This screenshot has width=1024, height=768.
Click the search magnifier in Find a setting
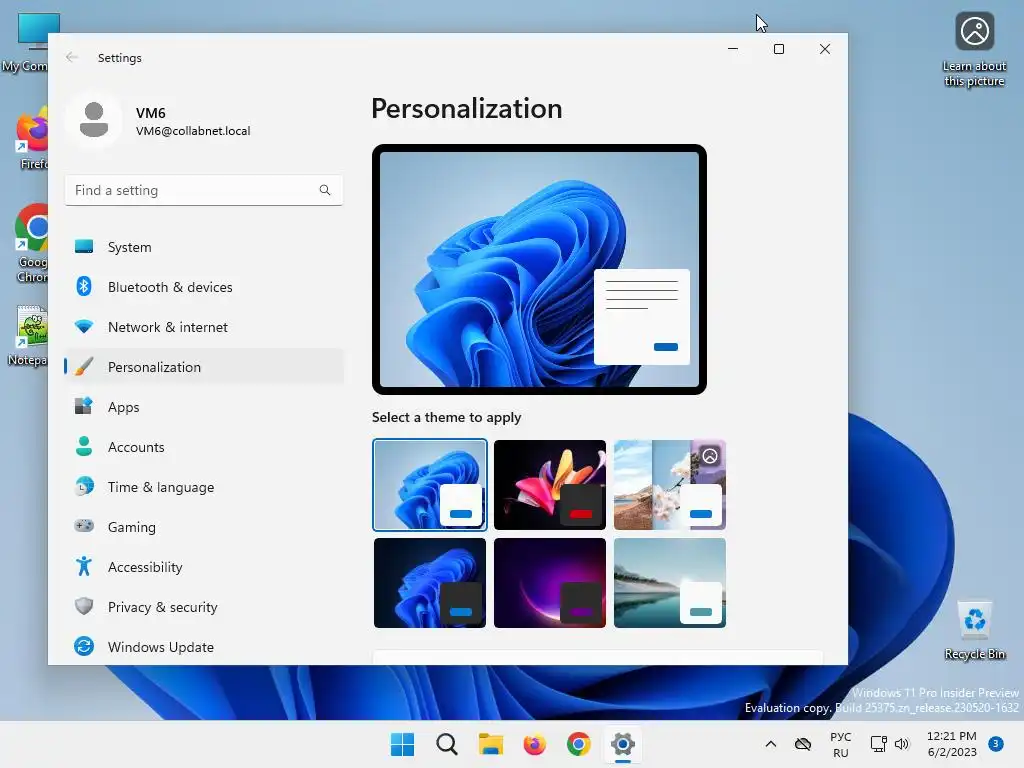point(325,190)
